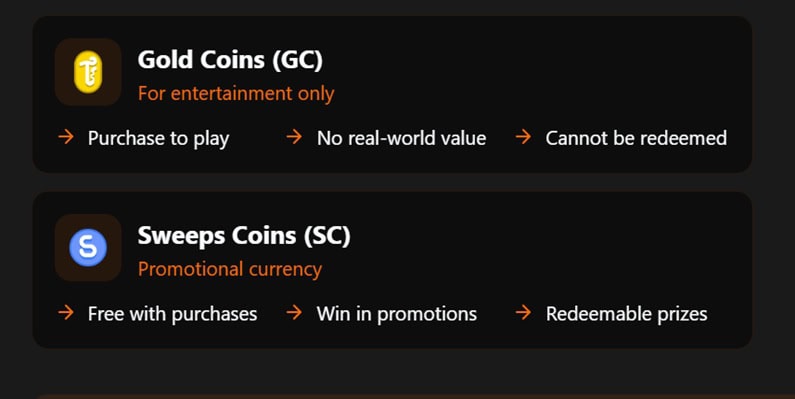This screenshot has height=399, width=795.
Task: Click the arrow beside Purchase to play
Action: (x=66, y=137)
